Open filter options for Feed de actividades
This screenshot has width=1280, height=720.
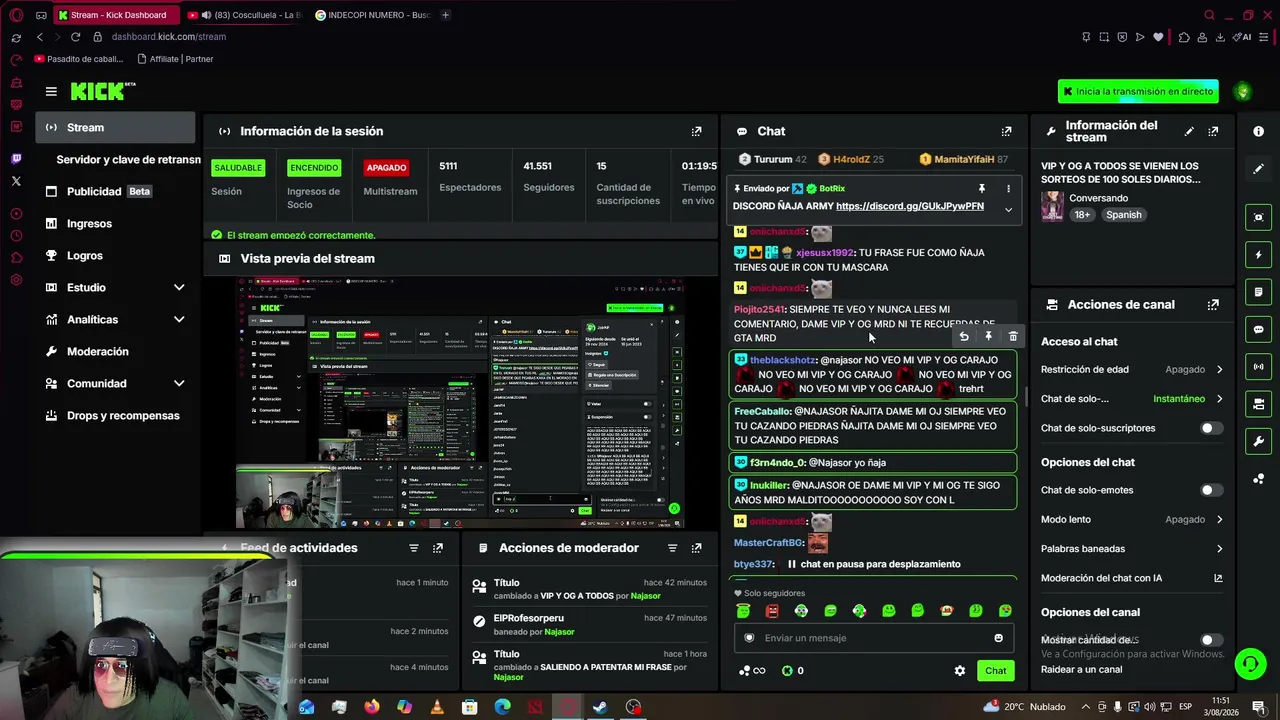click(x=413, y=548)
